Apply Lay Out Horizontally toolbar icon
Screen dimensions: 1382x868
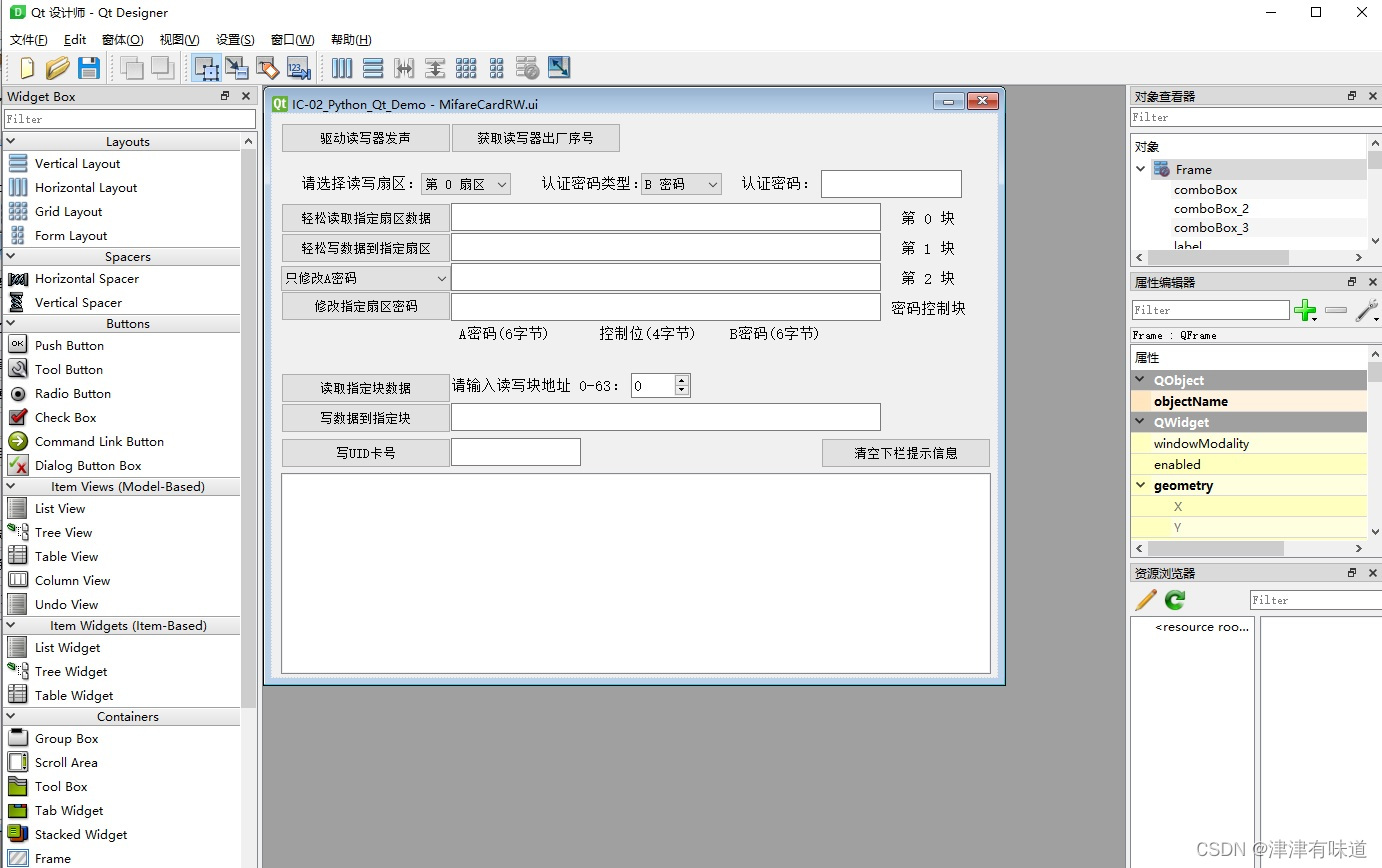tap(342, 68)
